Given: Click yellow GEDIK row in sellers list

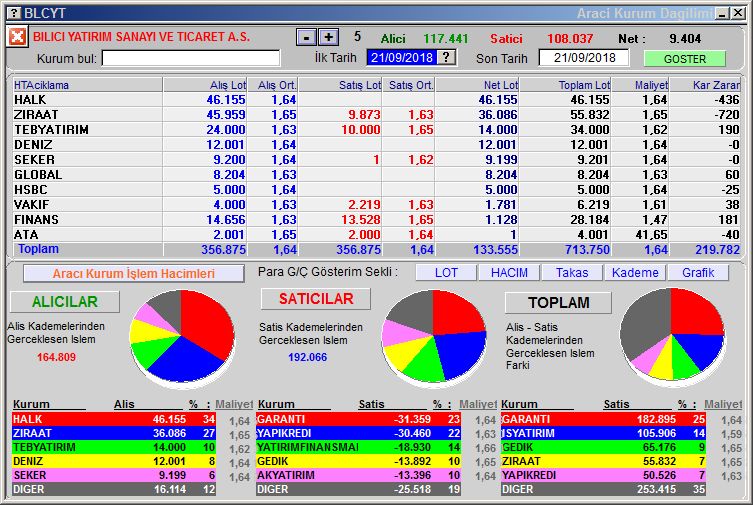Looking at the screenshot, I should [x=359, y=461].
